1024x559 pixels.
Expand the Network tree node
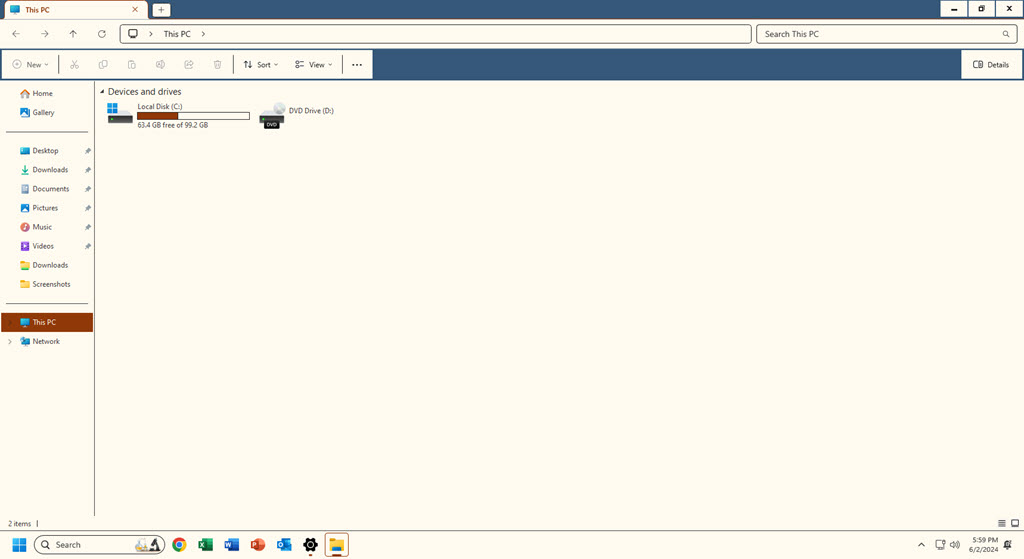[10, 342]
